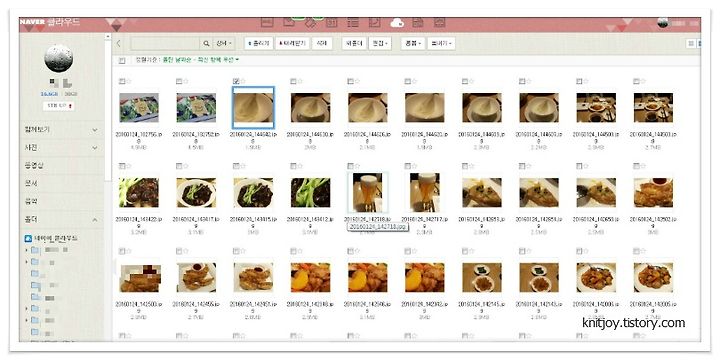
Task: Tick the checkbox for 20160124_142500.jpg
Action: pyautogui.click(x=122, y=251)
